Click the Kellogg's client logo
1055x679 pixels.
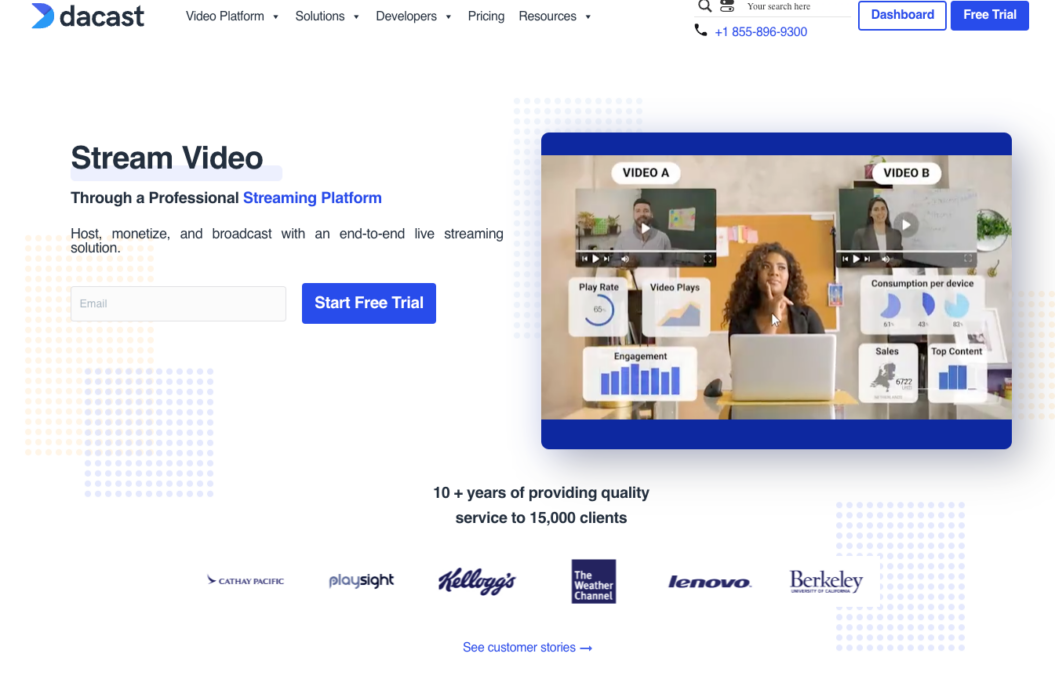click(477, 580)
